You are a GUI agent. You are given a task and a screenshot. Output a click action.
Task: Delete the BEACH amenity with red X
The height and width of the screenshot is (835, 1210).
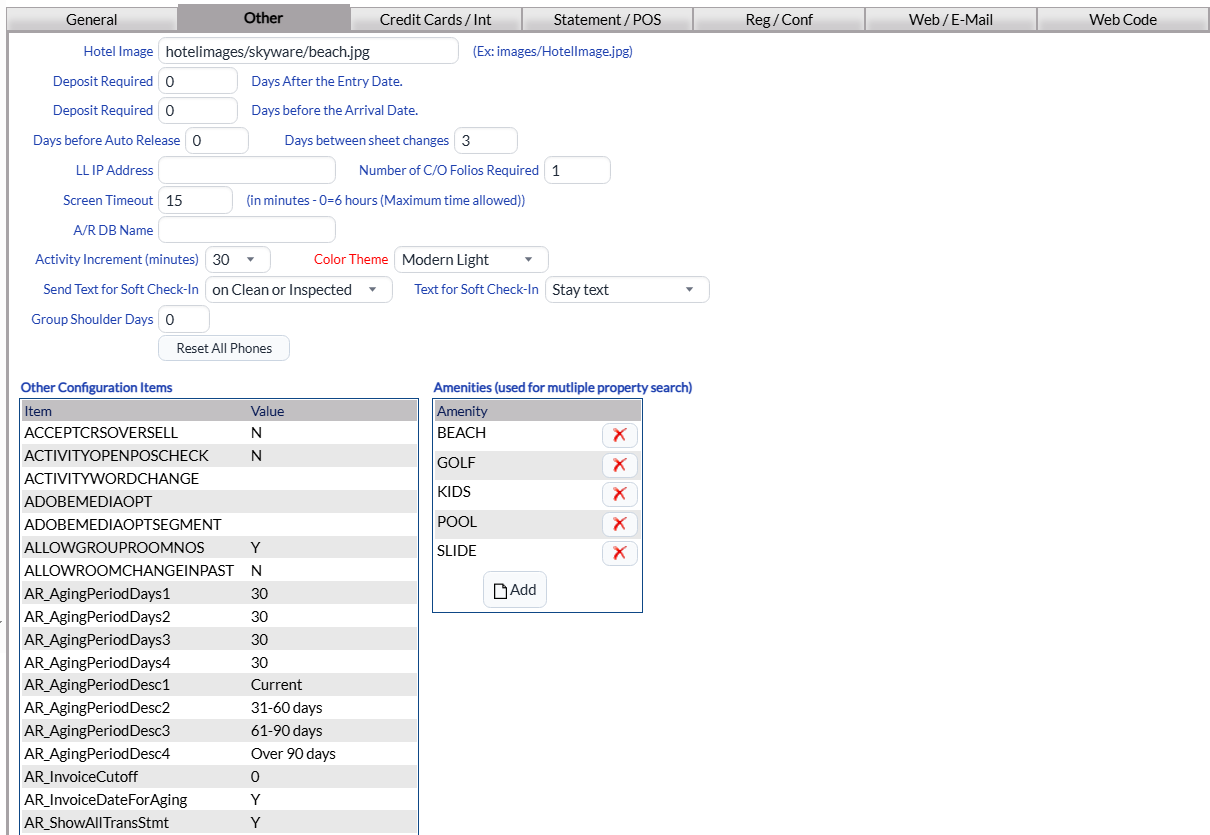point(619,435)
